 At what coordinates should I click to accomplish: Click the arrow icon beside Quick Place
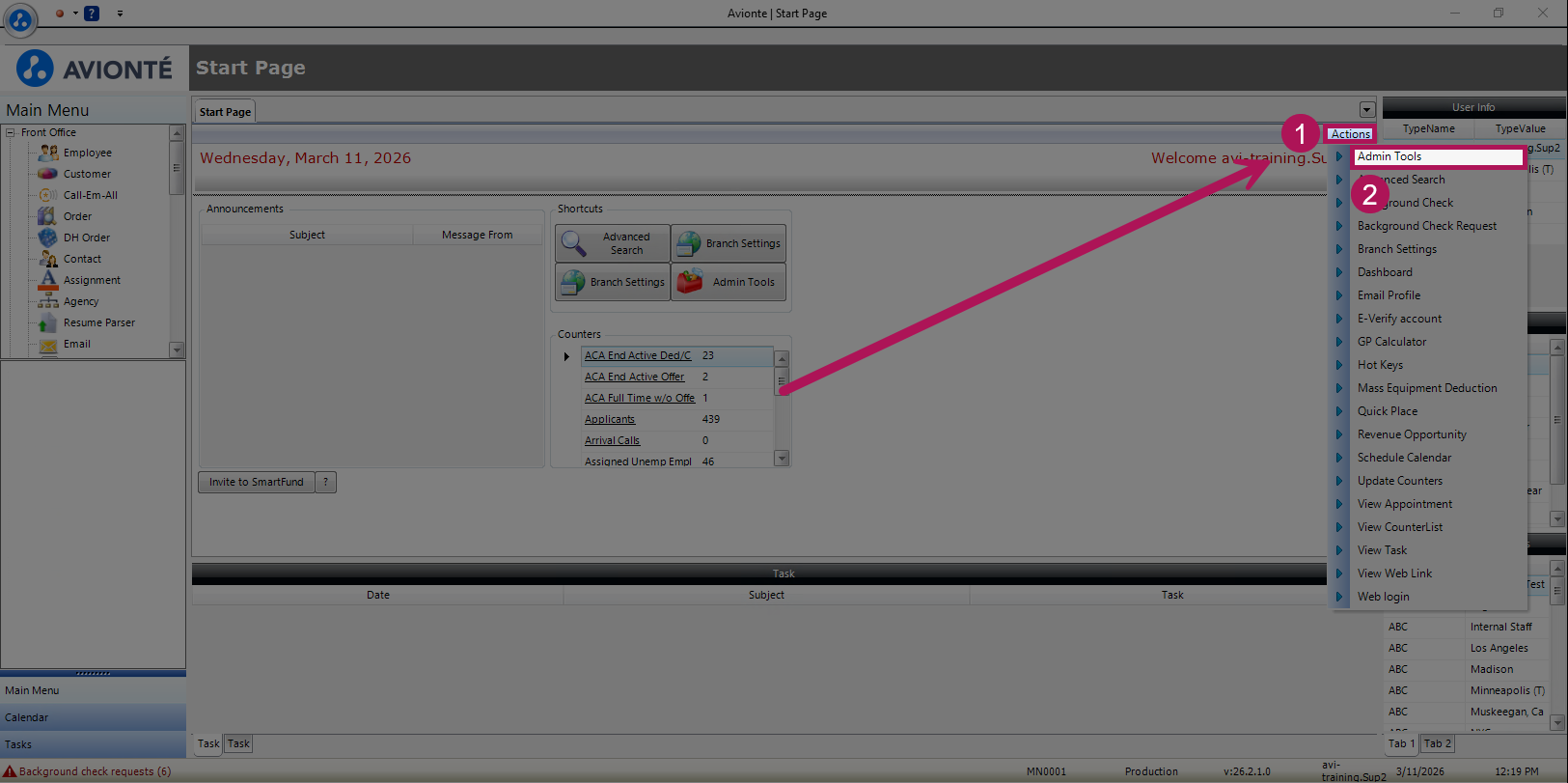[x=1339, y=411]
